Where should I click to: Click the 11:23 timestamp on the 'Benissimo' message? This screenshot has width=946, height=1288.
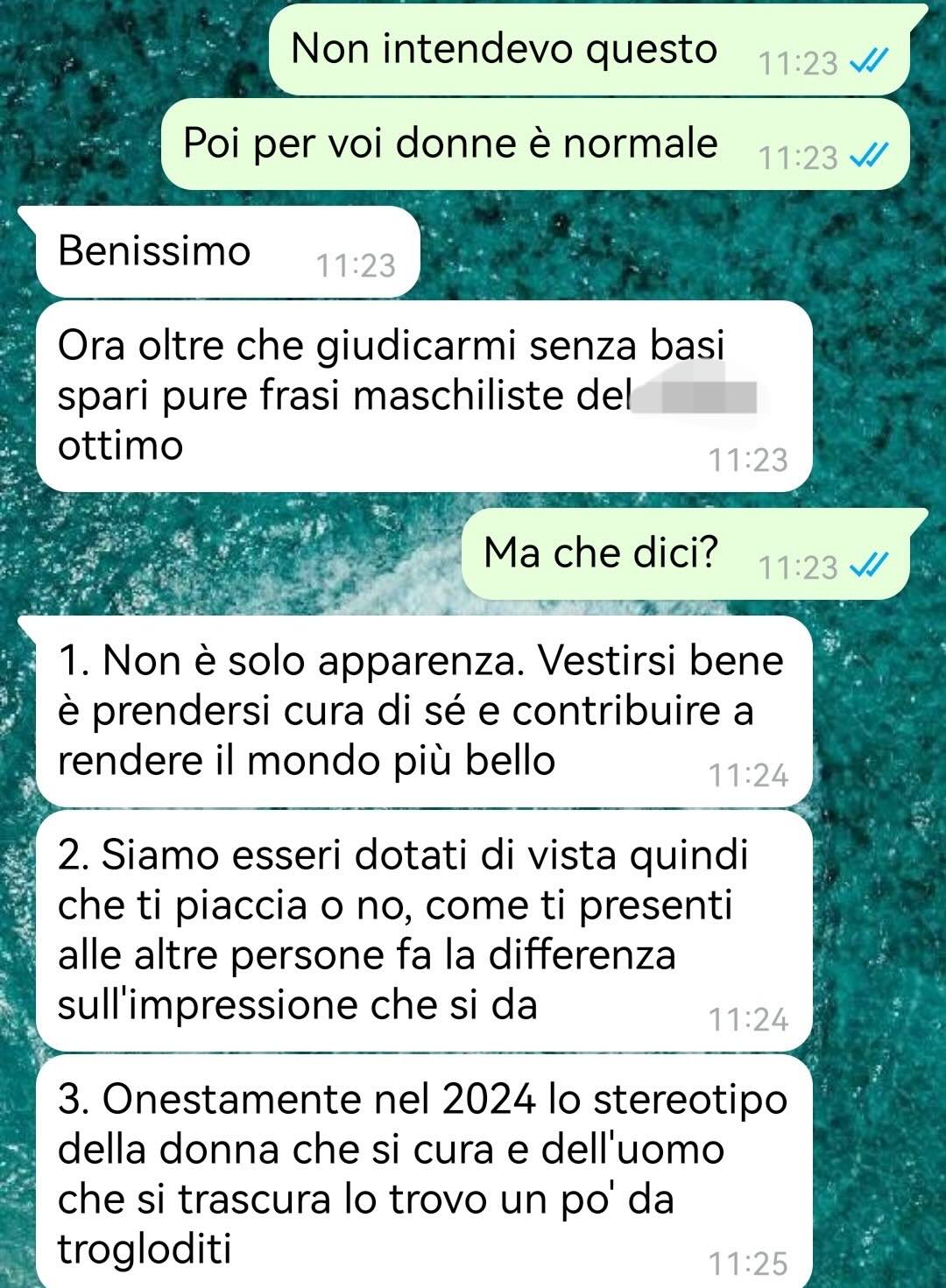tap(356, 264)
